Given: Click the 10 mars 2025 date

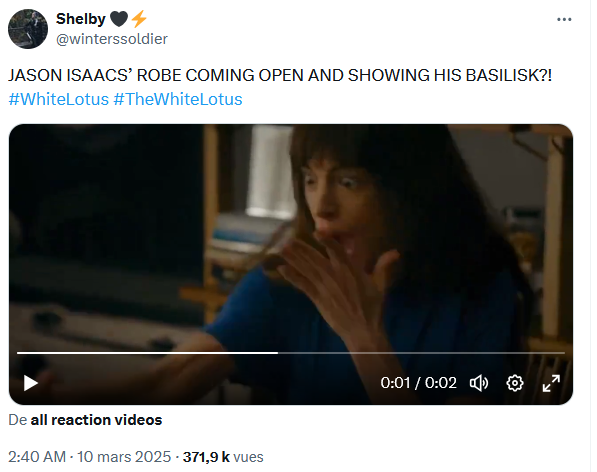Looking at the screenshot, I should [x=124, y=457].
